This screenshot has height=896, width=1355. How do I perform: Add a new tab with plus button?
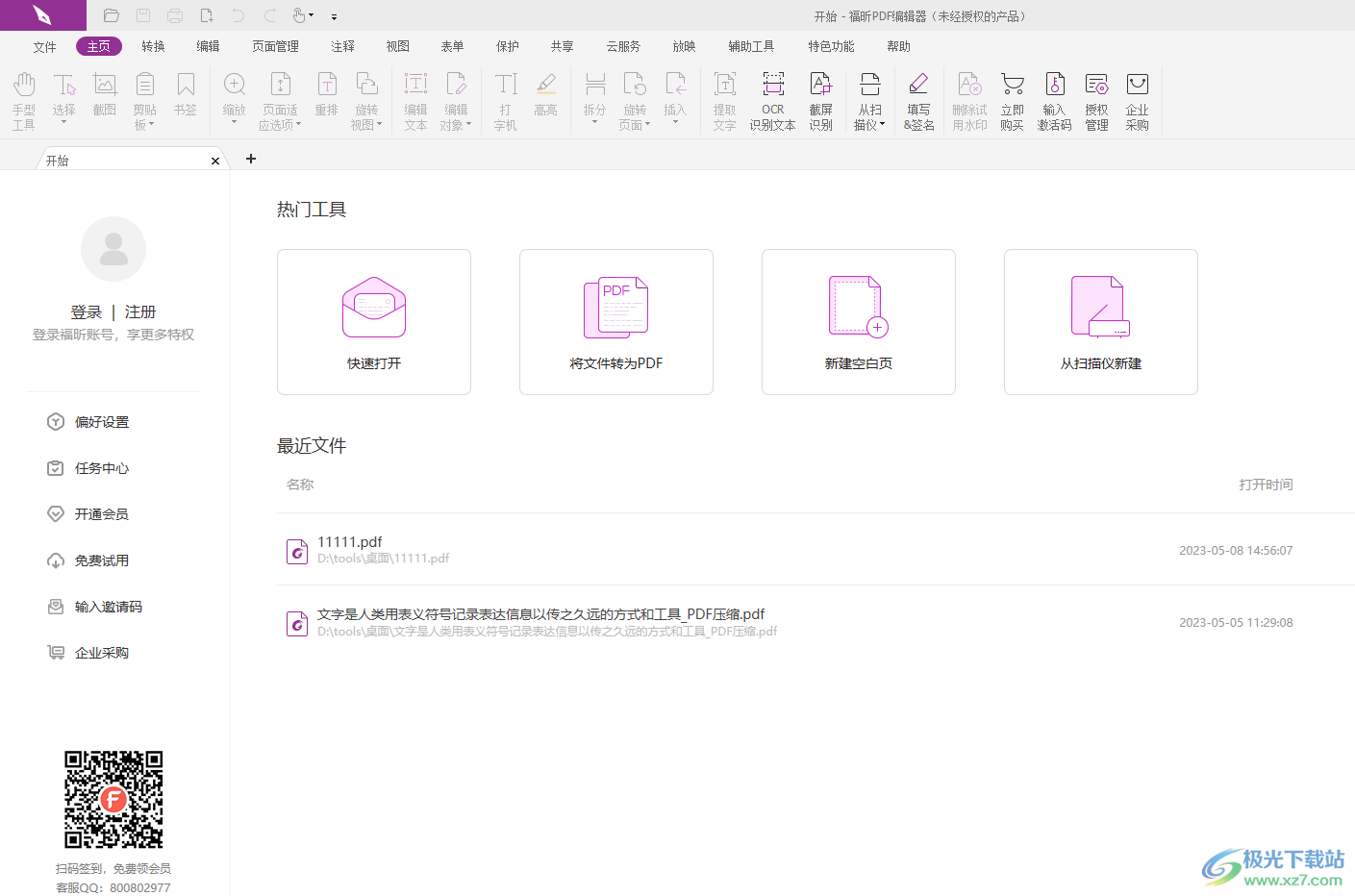click(251, 159)
